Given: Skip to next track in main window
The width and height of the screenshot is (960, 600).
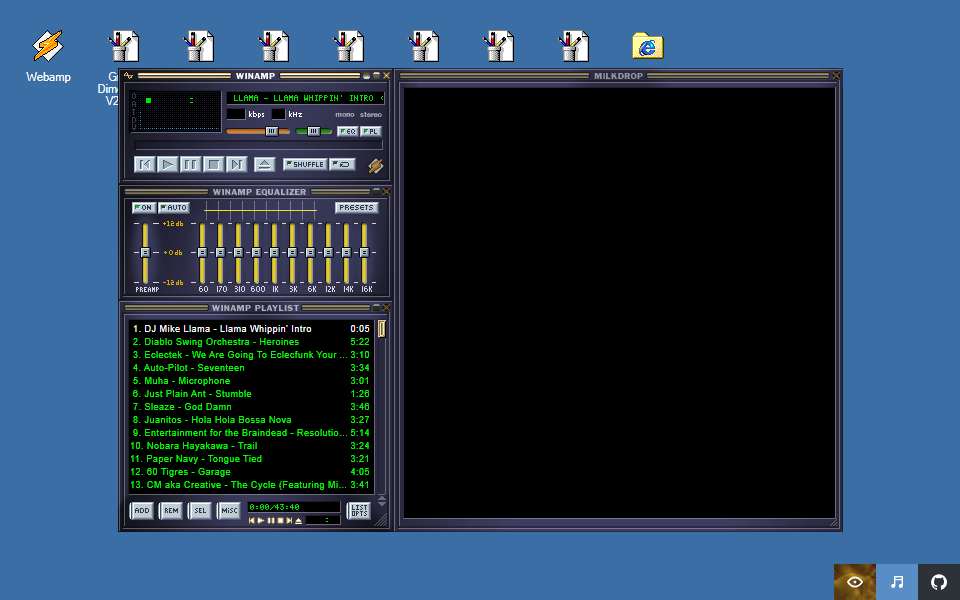Looking at the screenshot, I should (236, 165).
